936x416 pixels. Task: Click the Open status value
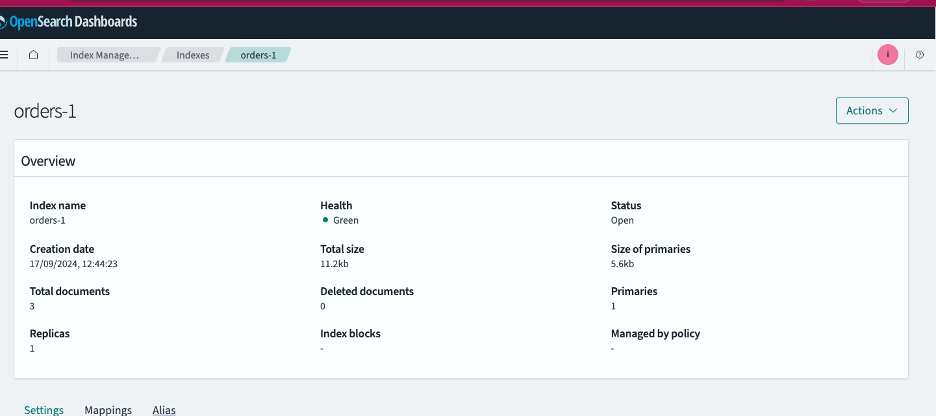click(622, 220)
